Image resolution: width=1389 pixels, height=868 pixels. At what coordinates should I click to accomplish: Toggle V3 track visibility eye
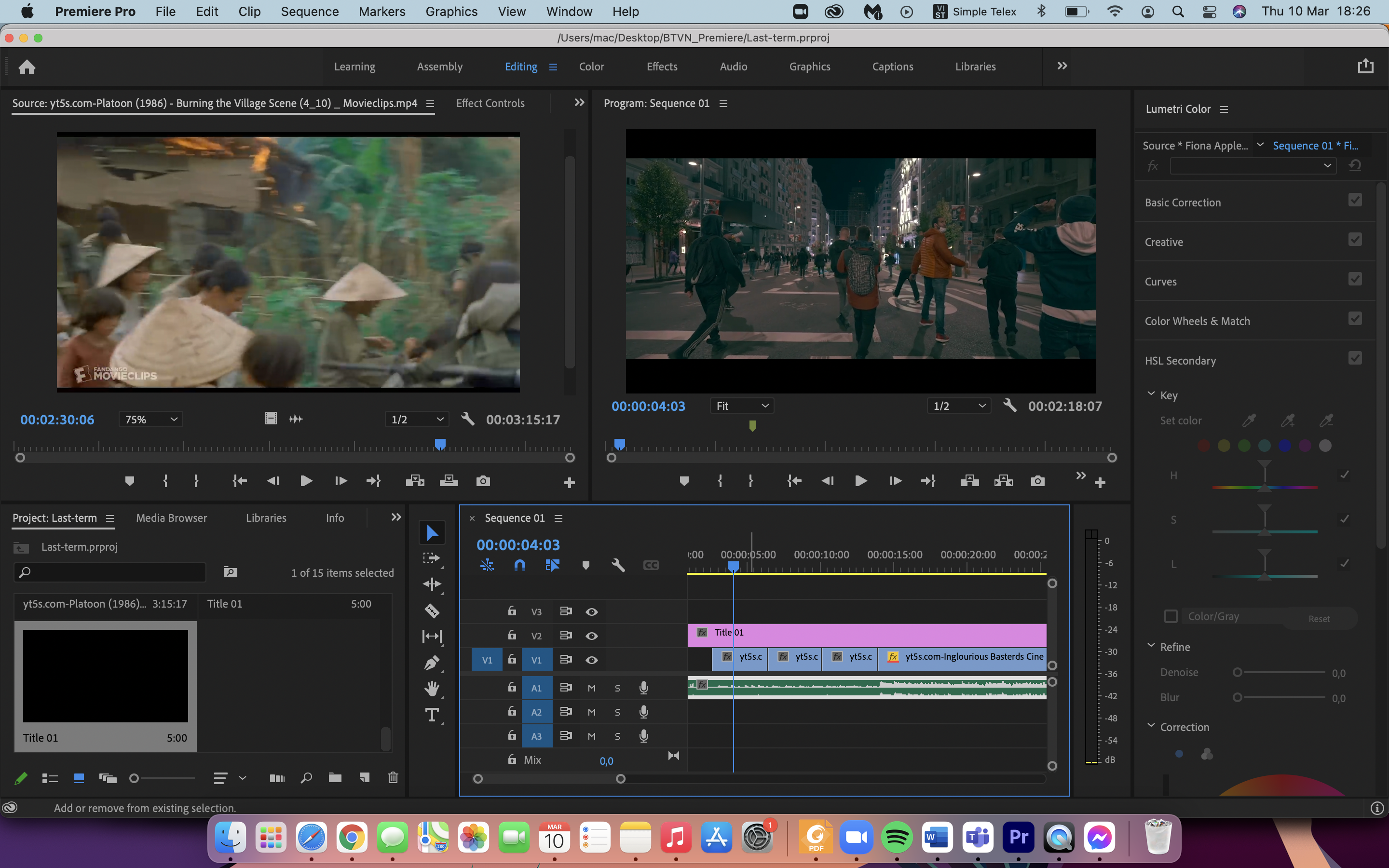click(x=591, y=612)
